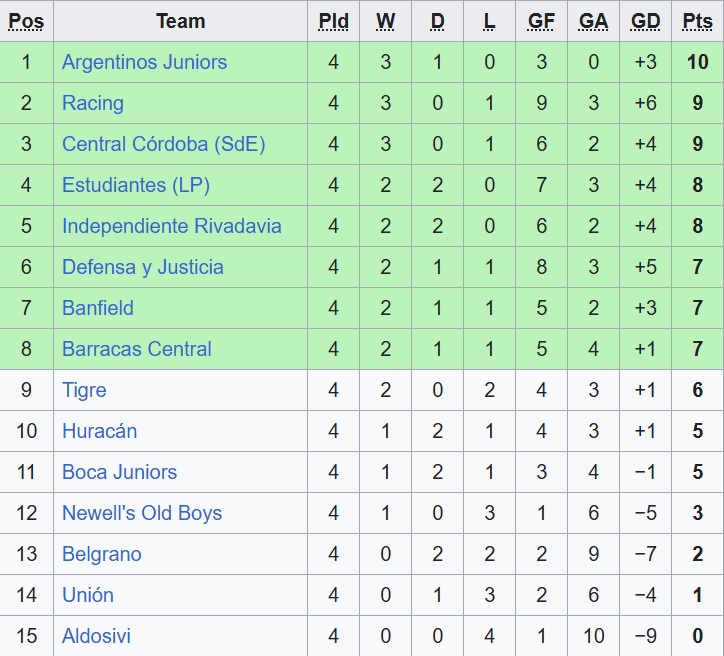Go to Independiente Rivadavia page

point(171,226)
